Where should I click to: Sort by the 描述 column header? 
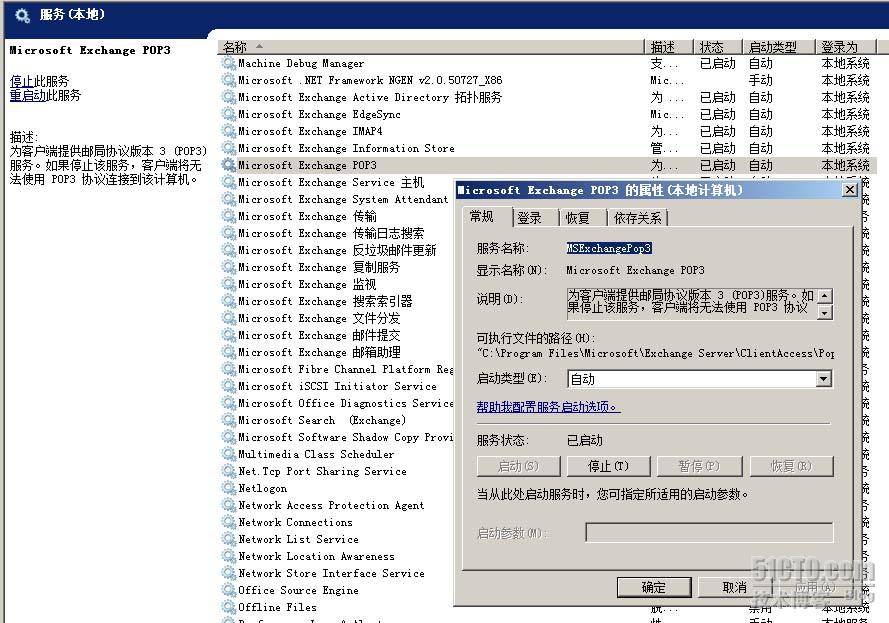(x=669, y=46)
